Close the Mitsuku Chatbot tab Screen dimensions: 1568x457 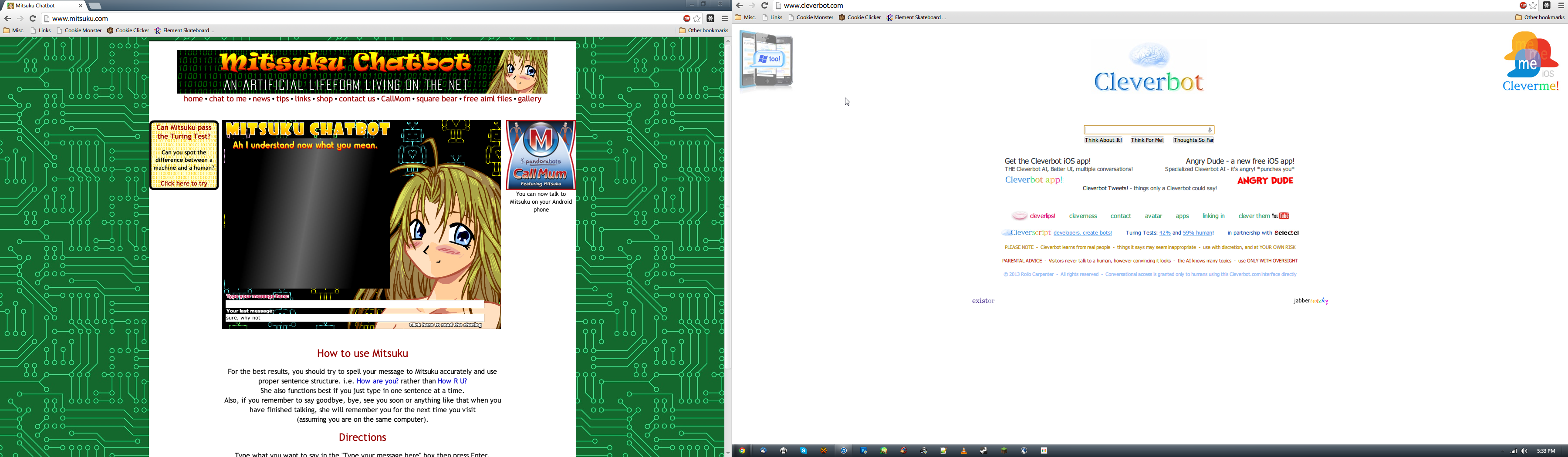tap(81, 6)
